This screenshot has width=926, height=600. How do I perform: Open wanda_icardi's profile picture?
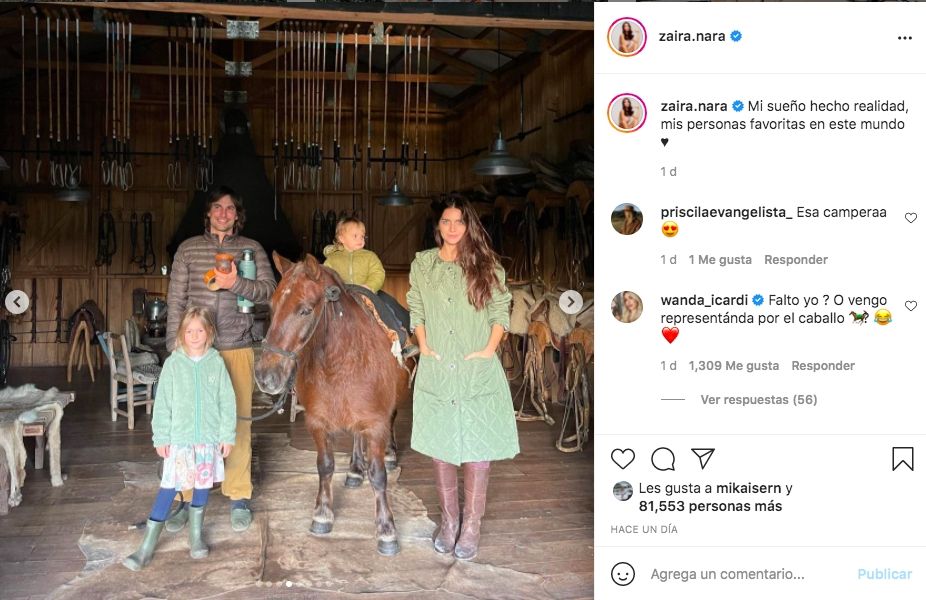(x=627, y=307)
